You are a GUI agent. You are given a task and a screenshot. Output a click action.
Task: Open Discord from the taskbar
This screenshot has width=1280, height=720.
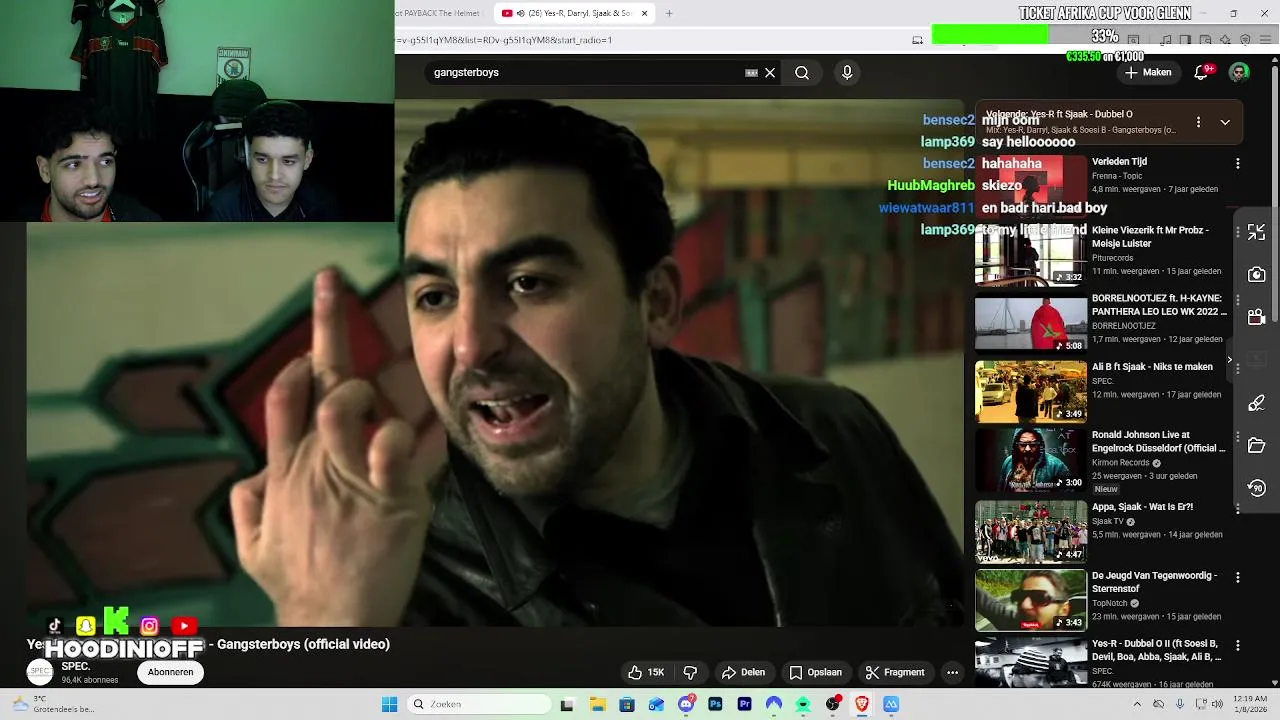coord(686,704)
